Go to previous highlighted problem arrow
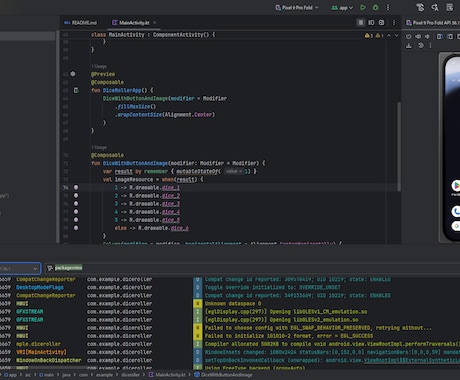Screen dimensions: 460x380 pyautogui.click(x=389, y=35)
